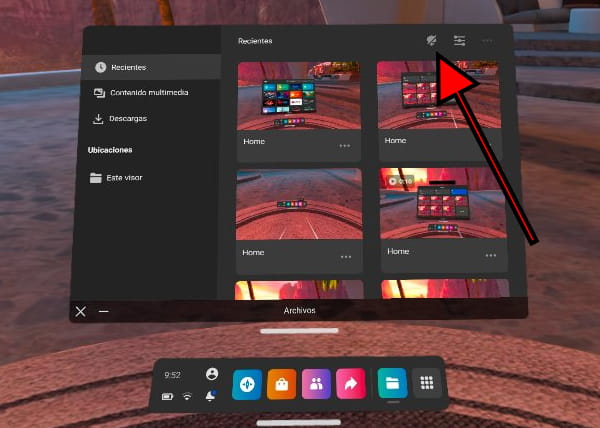This screenshot has height=428, width=600.
Task: Play the Home video thumbnail with duration badge
Action: [x=443, y=203]
